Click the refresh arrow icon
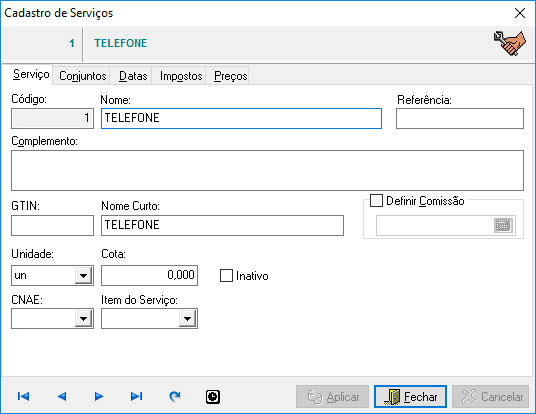This screenshot has height=414, width=536. [175, 396]
